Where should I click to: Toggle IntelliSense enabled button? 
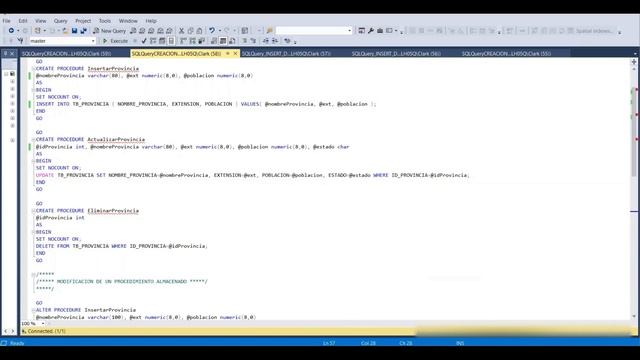click(171, 41)
